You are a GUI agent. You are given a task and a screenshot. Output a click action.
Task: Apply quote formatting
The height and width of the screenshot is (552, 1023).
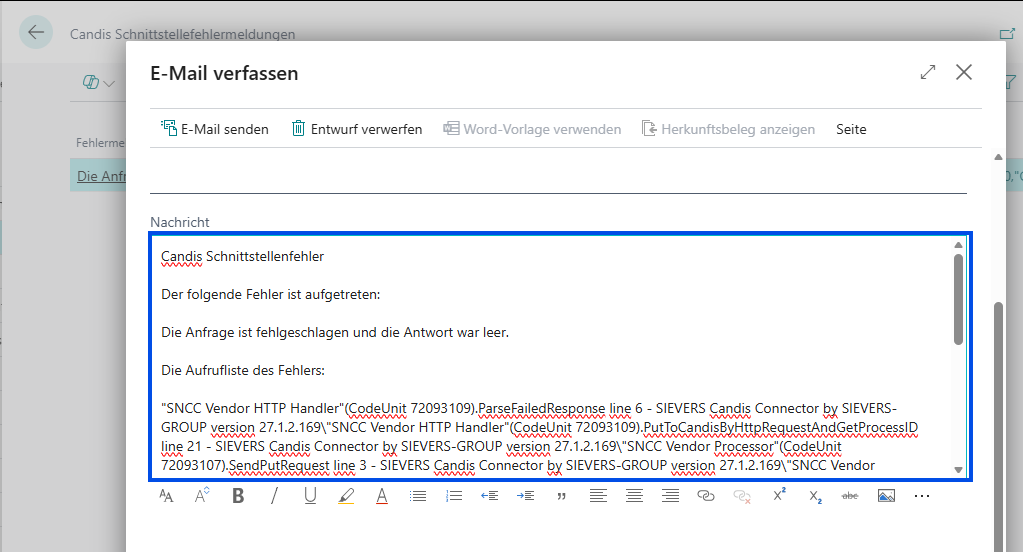(x=561, y=497)
